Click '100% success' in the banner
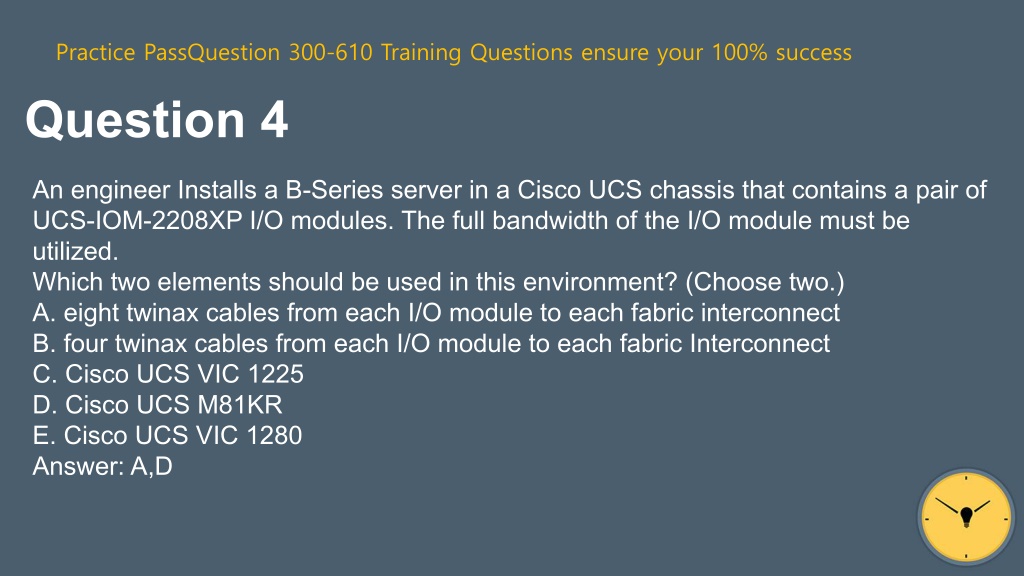Image resolution: width=1024 pixels, height=576 pixels. (x=782, y=52)
